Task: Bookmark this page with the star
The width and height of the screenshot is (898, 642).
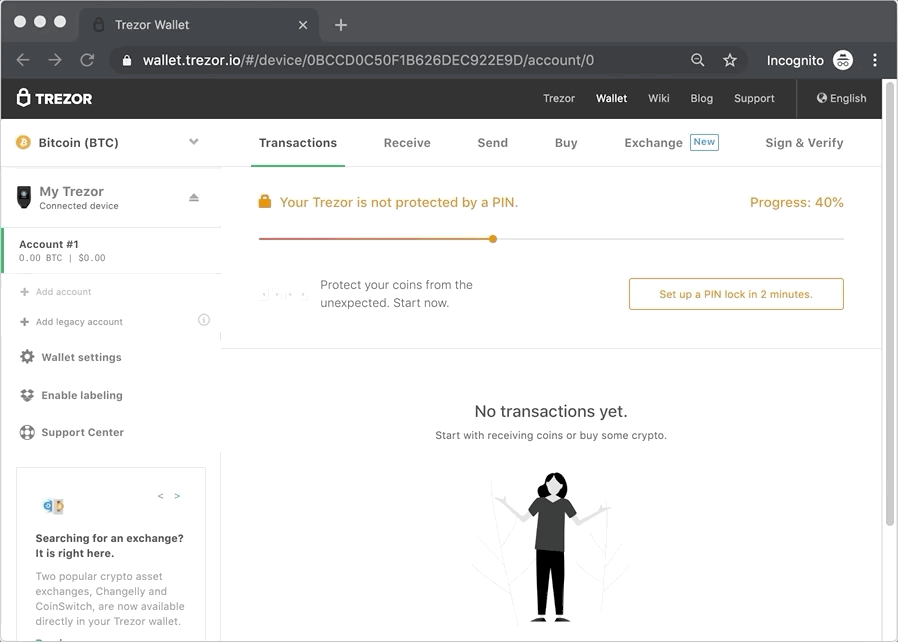Action: coord(730,60)
